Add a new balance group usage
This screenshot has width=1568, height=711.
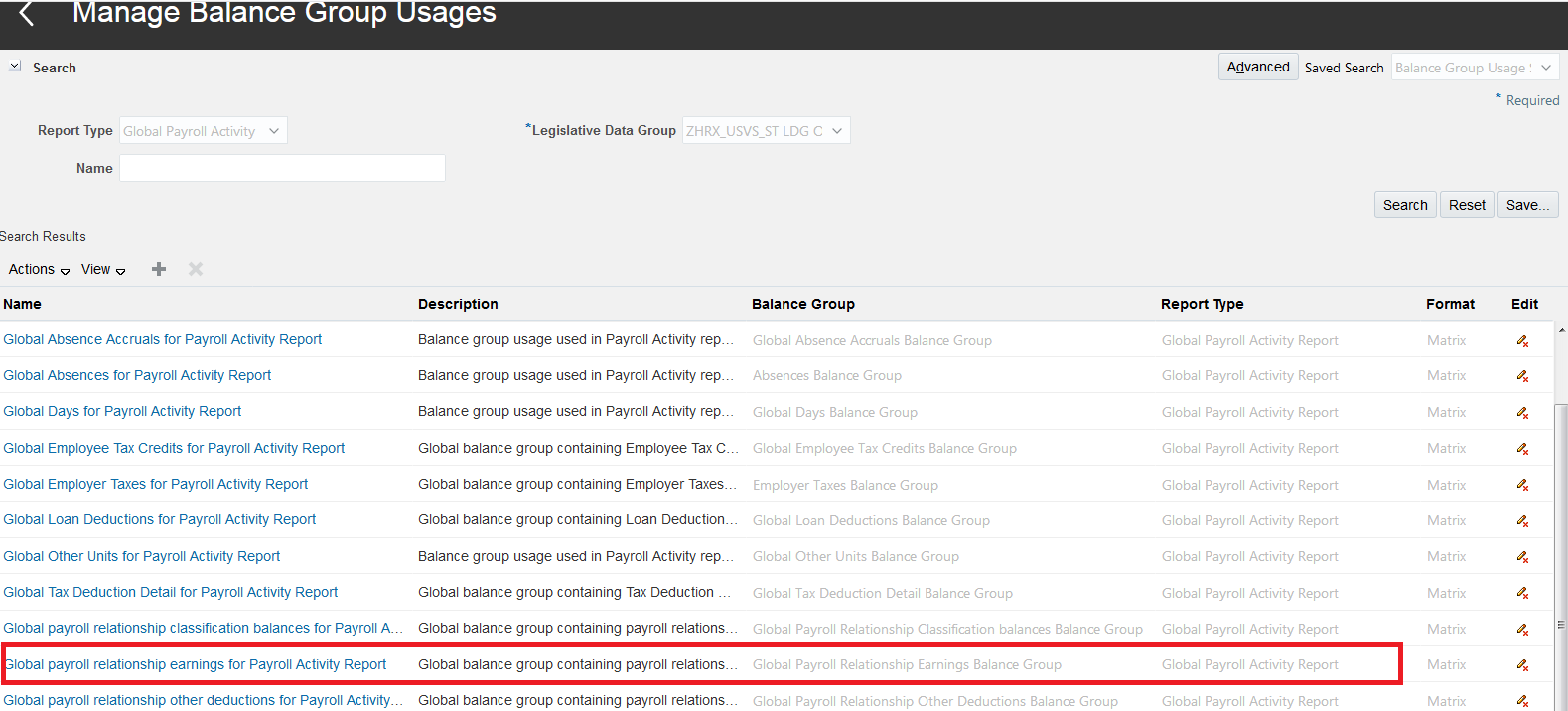[x=159, y=269]
